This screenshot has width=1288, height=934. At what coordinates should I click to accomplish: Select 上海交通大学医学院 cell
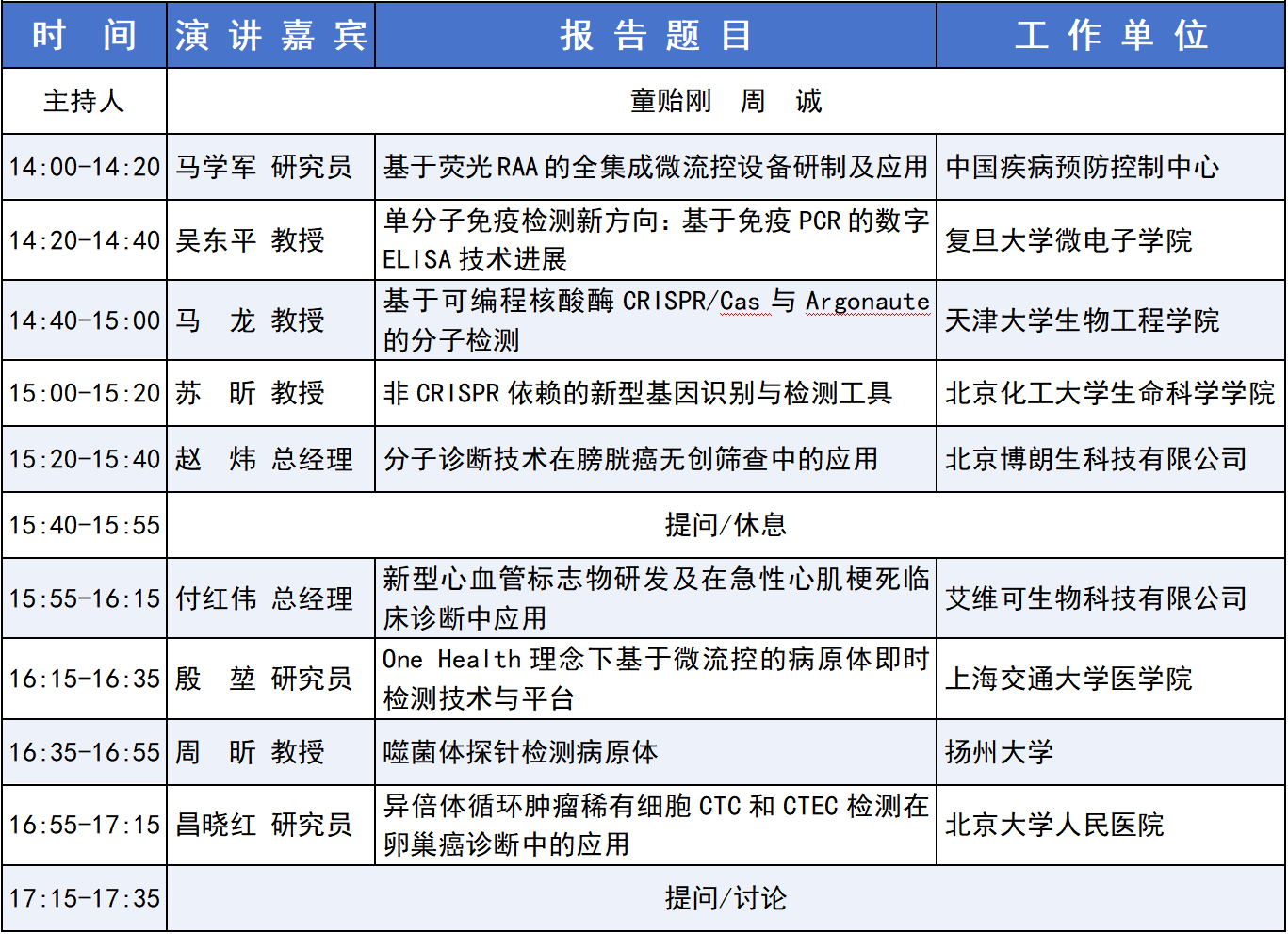[1111, 679]
